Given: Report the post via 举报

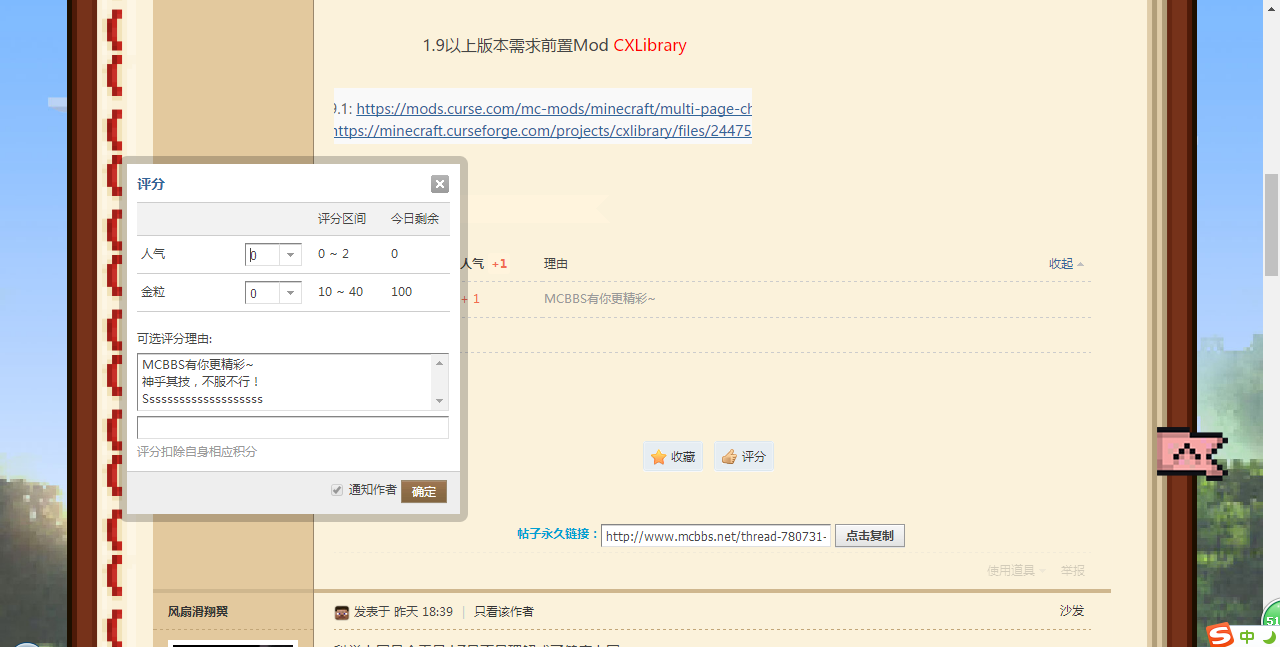Looking at the screenshot, I should 1073,571.
